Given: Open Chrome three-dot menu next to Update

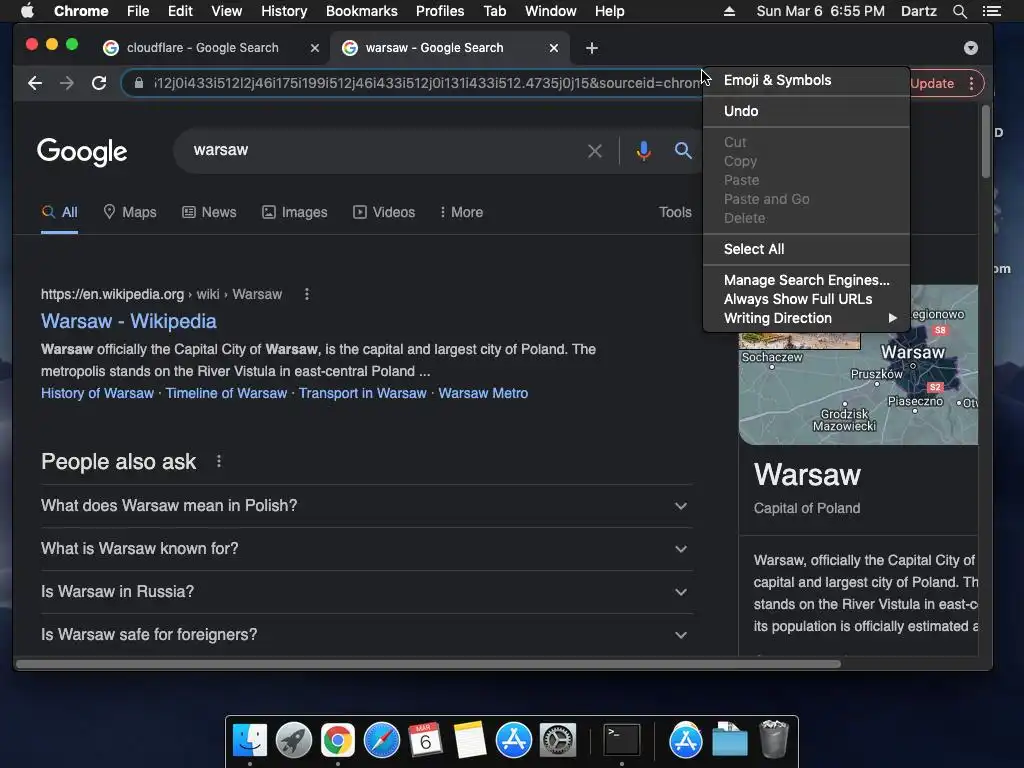Looking at the screenshot, I should [972, 84].
